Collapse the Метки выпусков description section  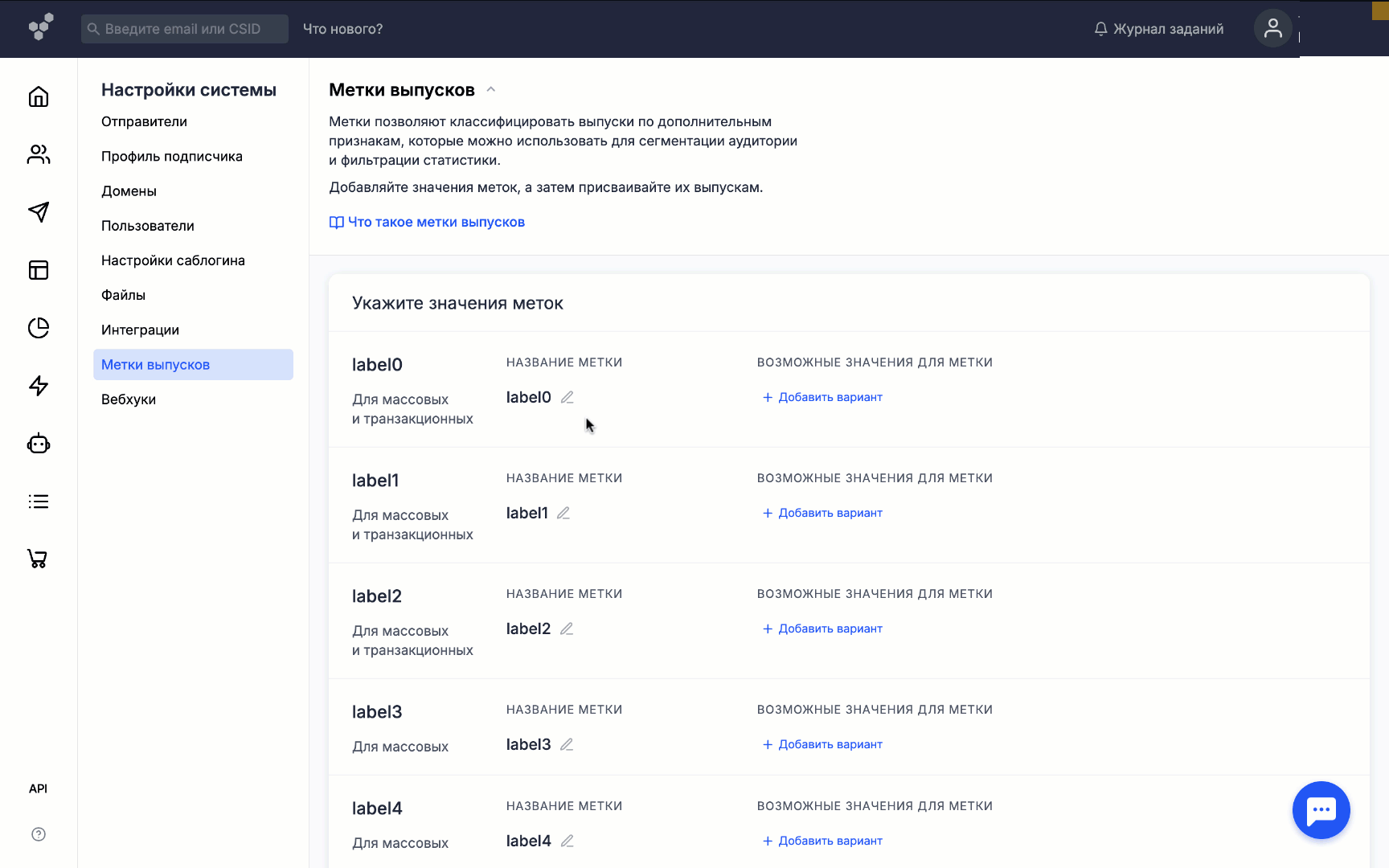[x=491, y=90]
